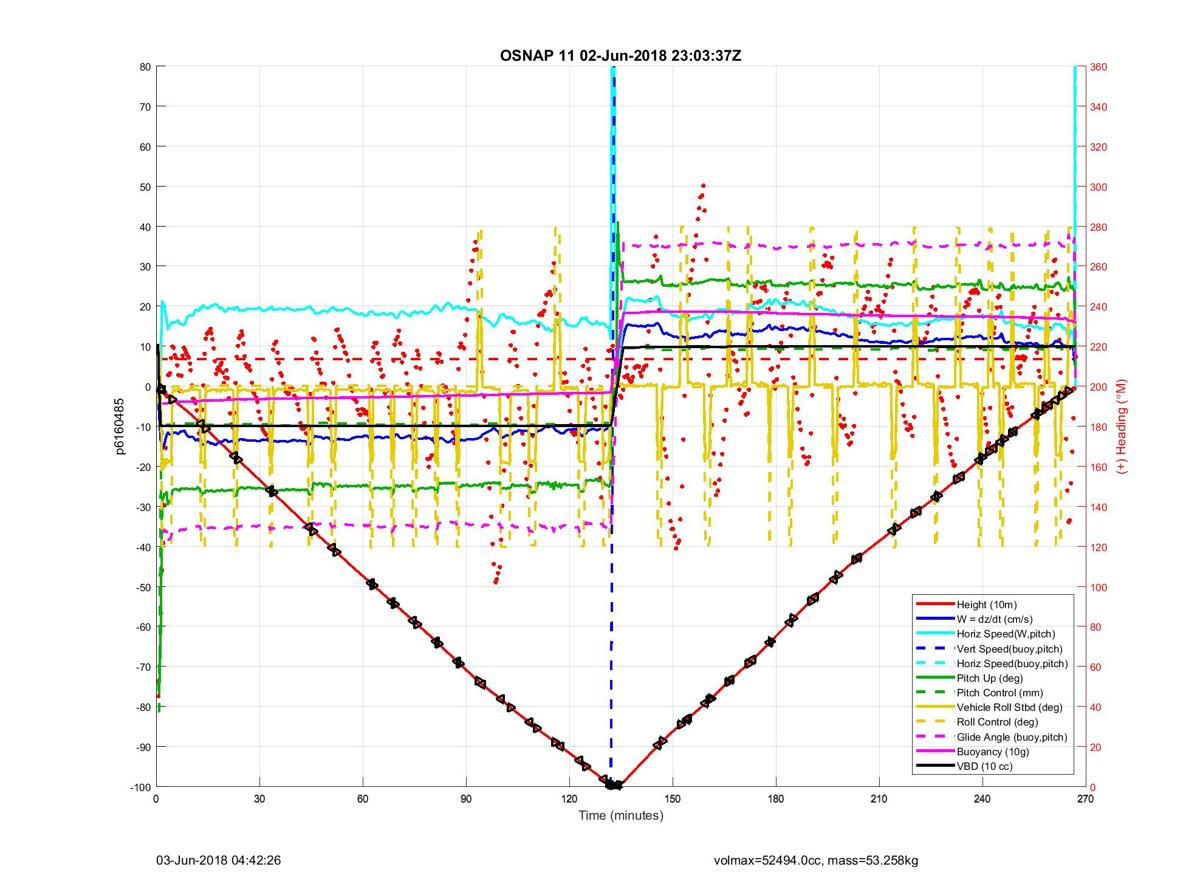The image size is (1200, 885).
Task: Click the left axis tick label -30
Action: point(142,507)
